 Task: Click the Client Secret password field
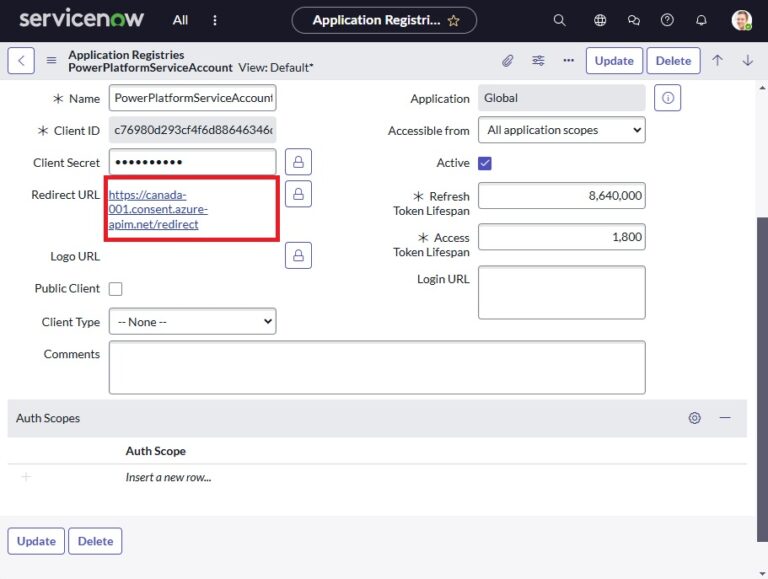click(192, 162)
